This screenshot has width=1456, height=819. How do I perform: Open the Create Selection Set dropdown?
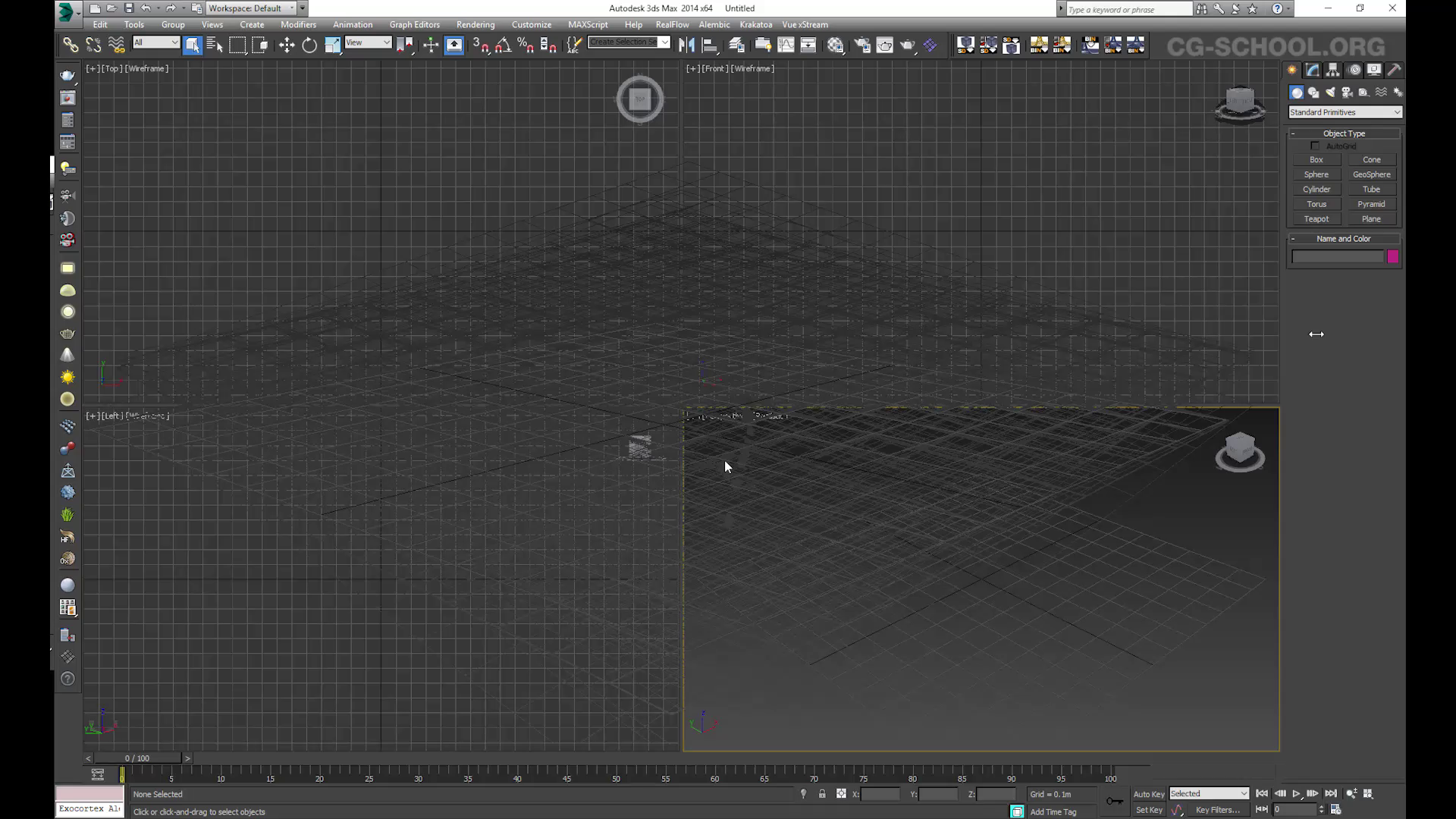click(x=629, y=42)
